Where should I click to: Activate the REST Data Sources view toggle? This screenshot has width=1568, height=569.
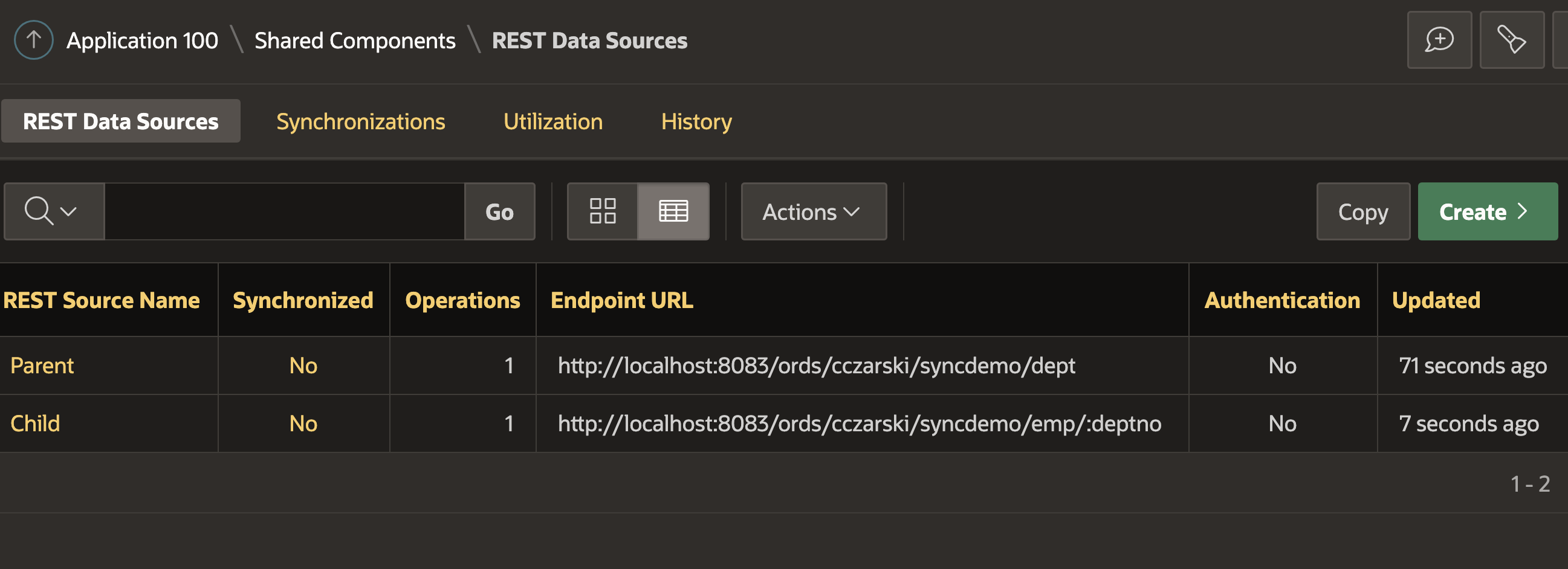tap(120, 120)
